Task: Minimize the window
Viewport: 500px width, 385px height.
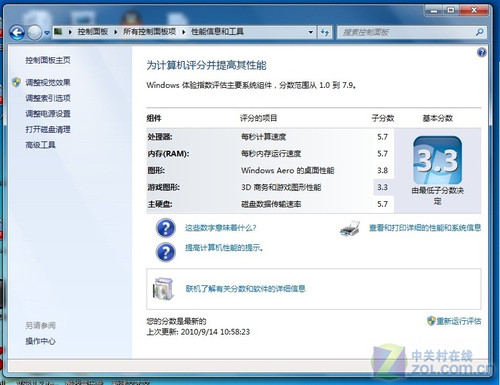Action: click(434, 11)
